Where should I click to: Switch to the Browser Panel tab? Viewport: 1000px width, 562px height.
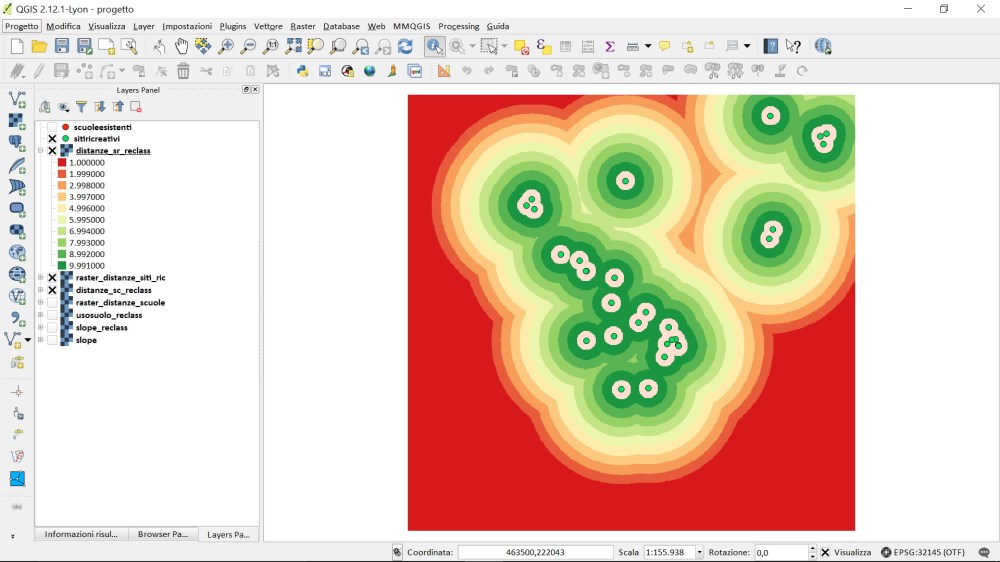[x=162, y=534]
